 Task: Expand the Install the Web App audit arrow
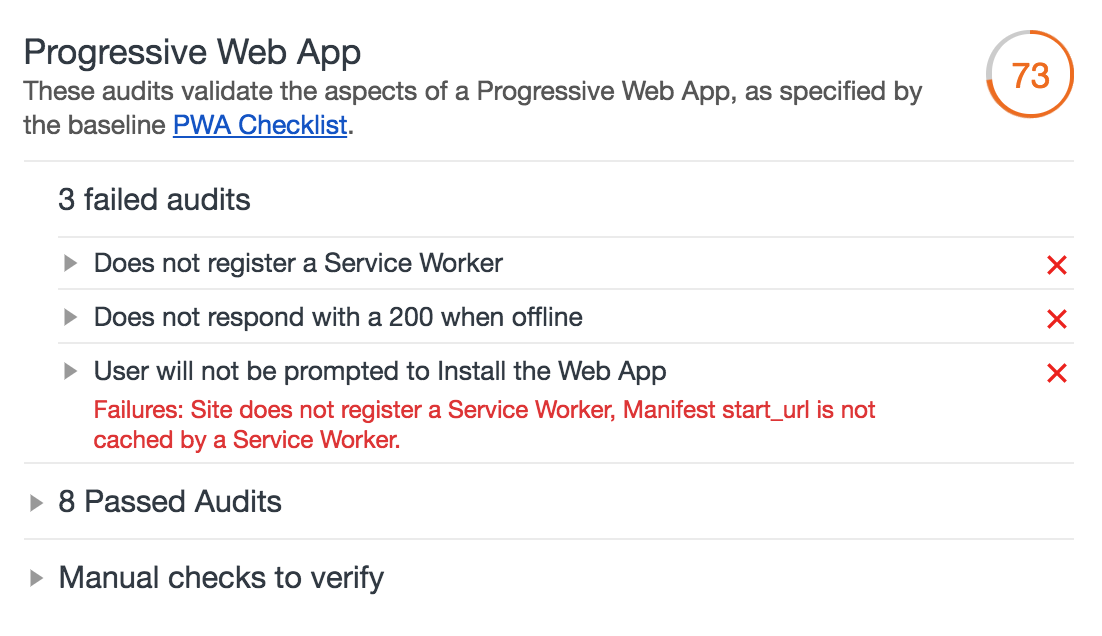point(70,371)
